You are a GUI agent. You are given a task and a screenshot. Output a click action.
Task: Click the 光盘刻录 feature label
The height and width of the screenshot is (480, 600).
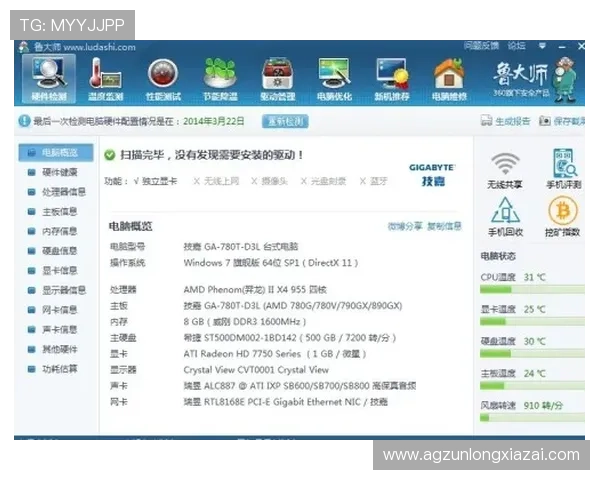pos(328,181)
